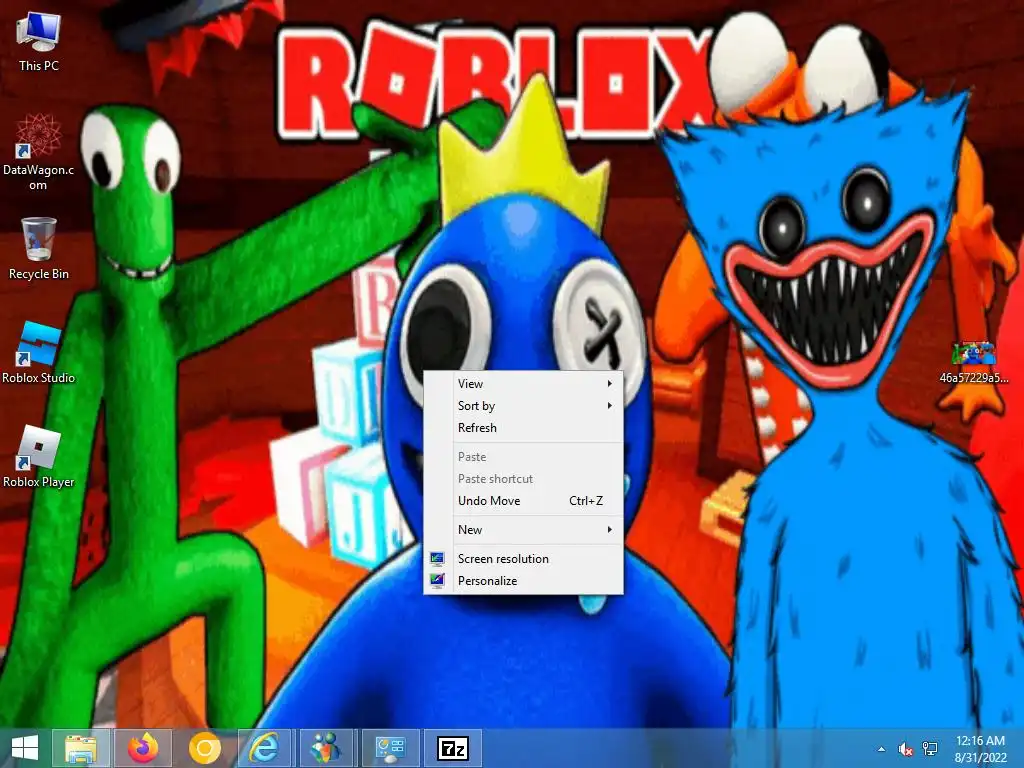The width and height of the screenshot is (1024, 768).
Task: Click the Screen resolution monitor icon
Action: [437, 558]
